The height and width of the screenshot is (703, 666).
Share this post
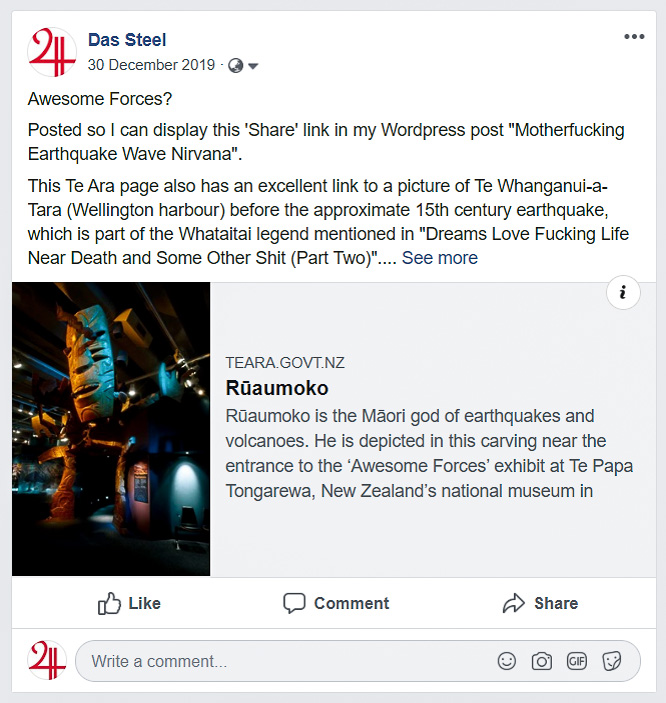540,603
